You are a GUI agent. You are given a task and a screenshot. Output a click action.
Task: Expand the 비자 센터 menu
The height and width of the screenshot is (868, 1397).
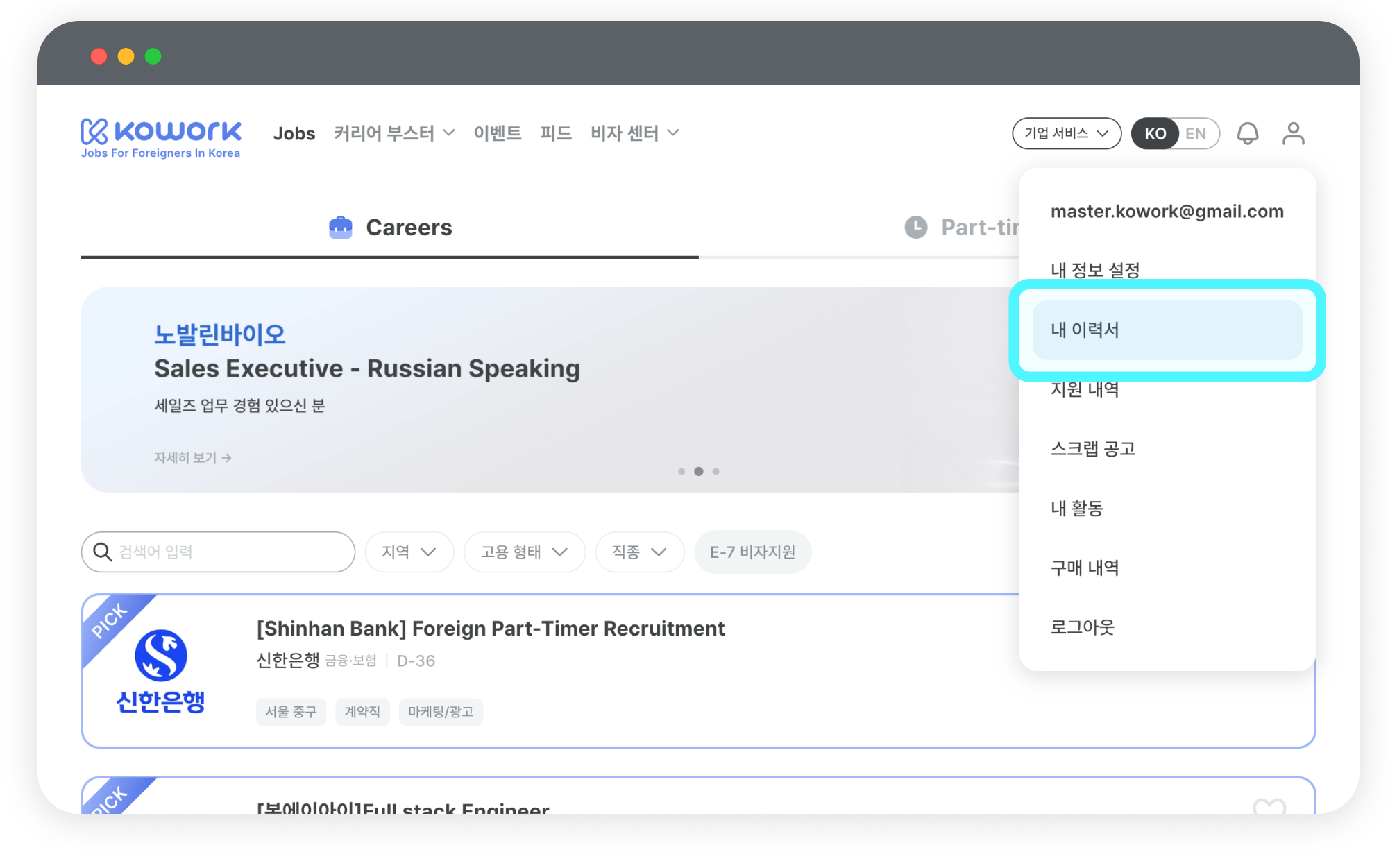tap(634, 133)
